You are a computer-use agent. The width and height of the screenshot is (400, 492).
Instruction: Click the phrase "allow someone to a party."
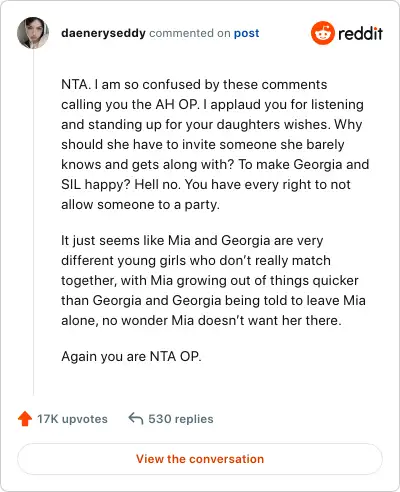pos(140,204)
